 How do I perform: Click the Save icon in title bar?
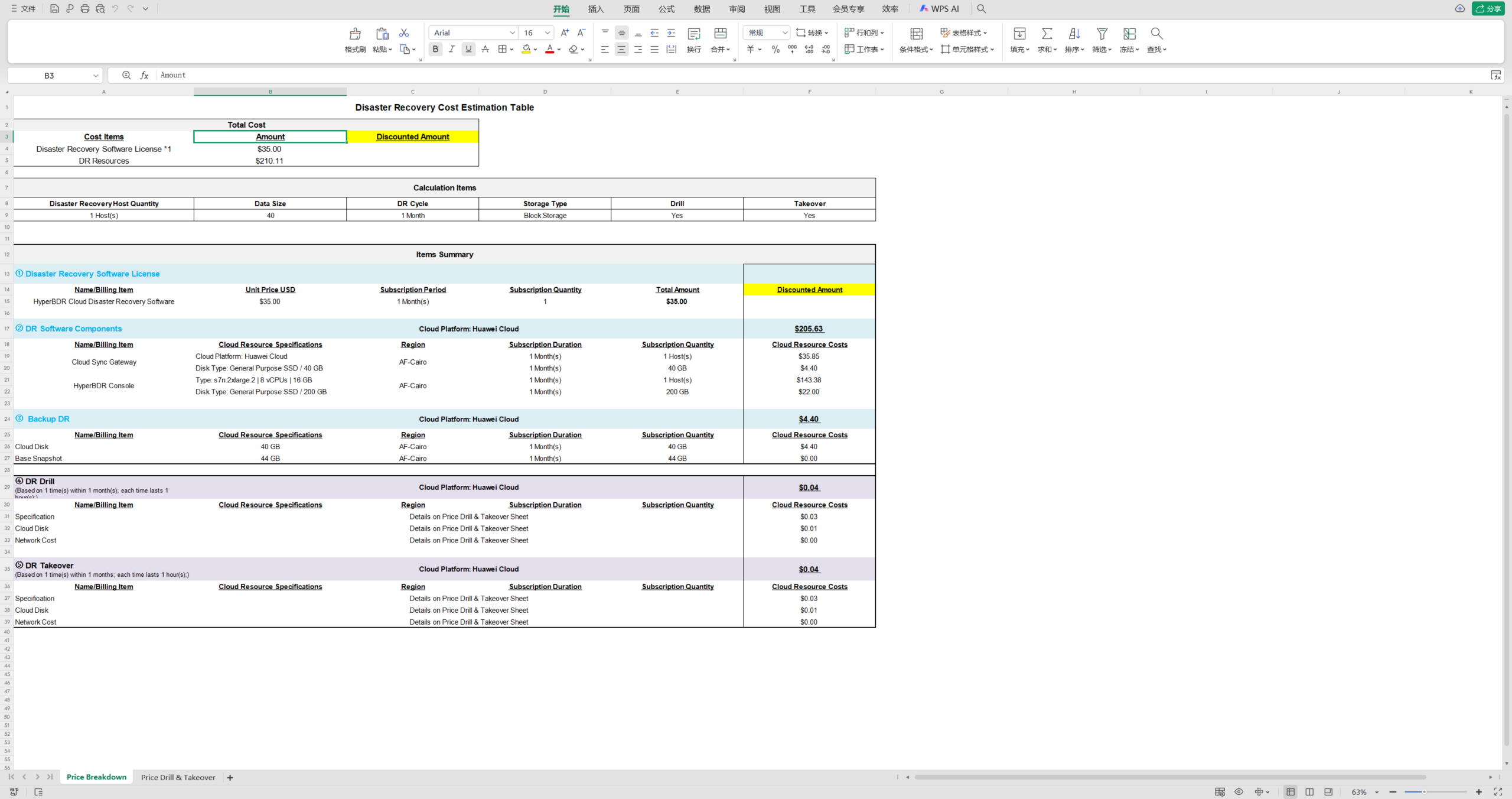click(x=54, y=9)
